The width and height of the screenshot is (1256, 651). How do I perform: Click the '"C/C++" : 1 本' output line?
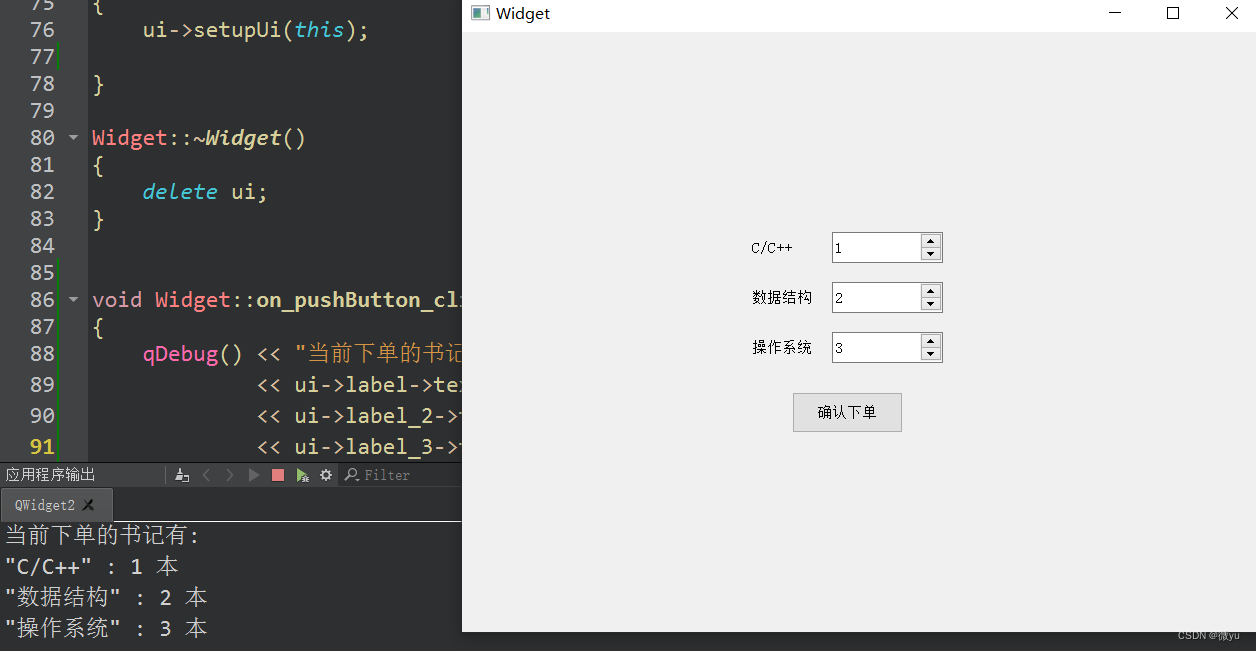(92, 567)
